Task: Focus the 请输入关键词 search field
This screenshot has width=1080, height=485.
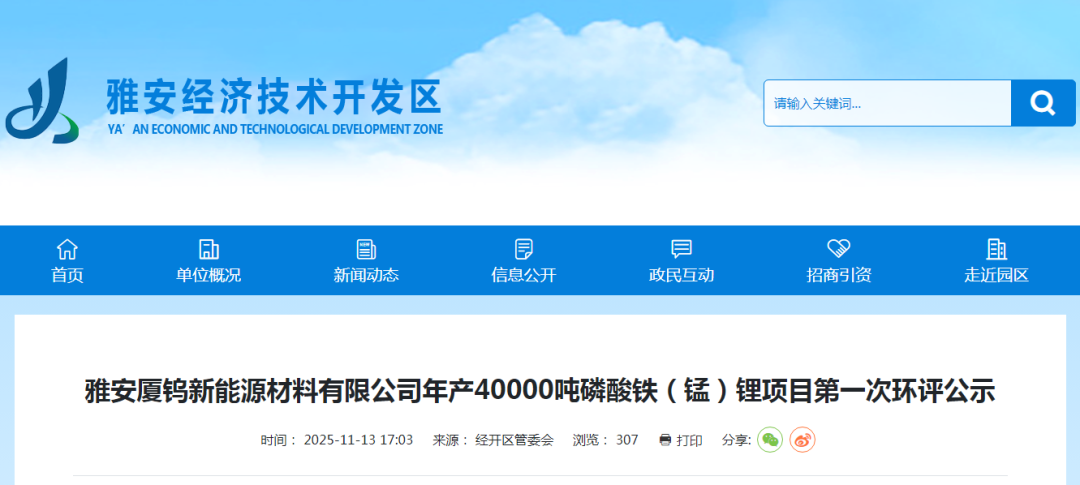Action: [x=886, y=103]
